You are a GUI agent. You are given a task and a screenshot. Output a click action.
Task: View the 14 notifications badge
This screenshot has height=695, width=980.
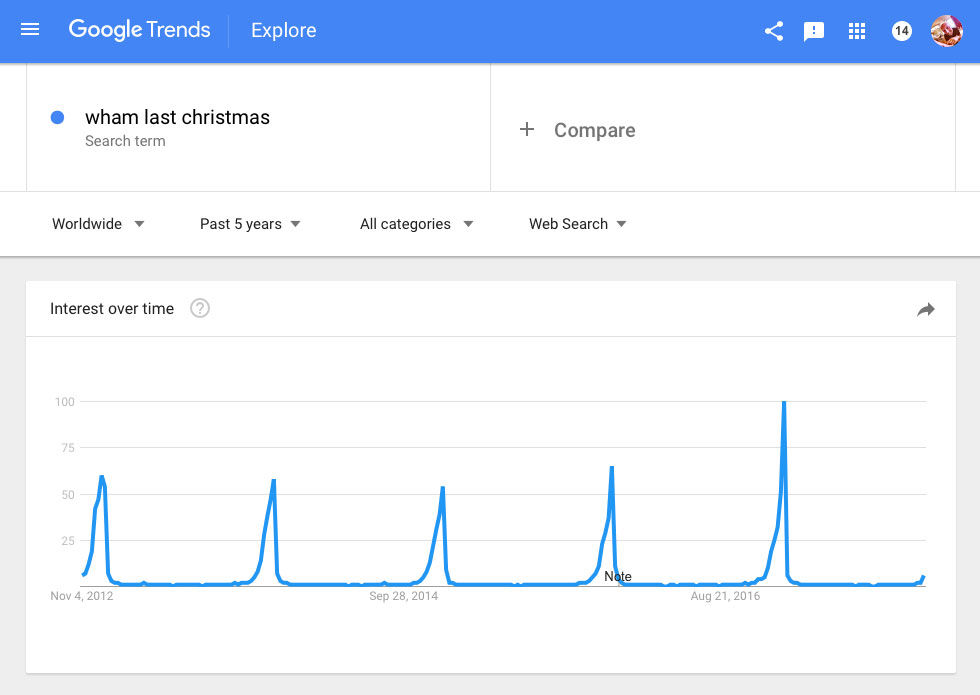(901, 31)
